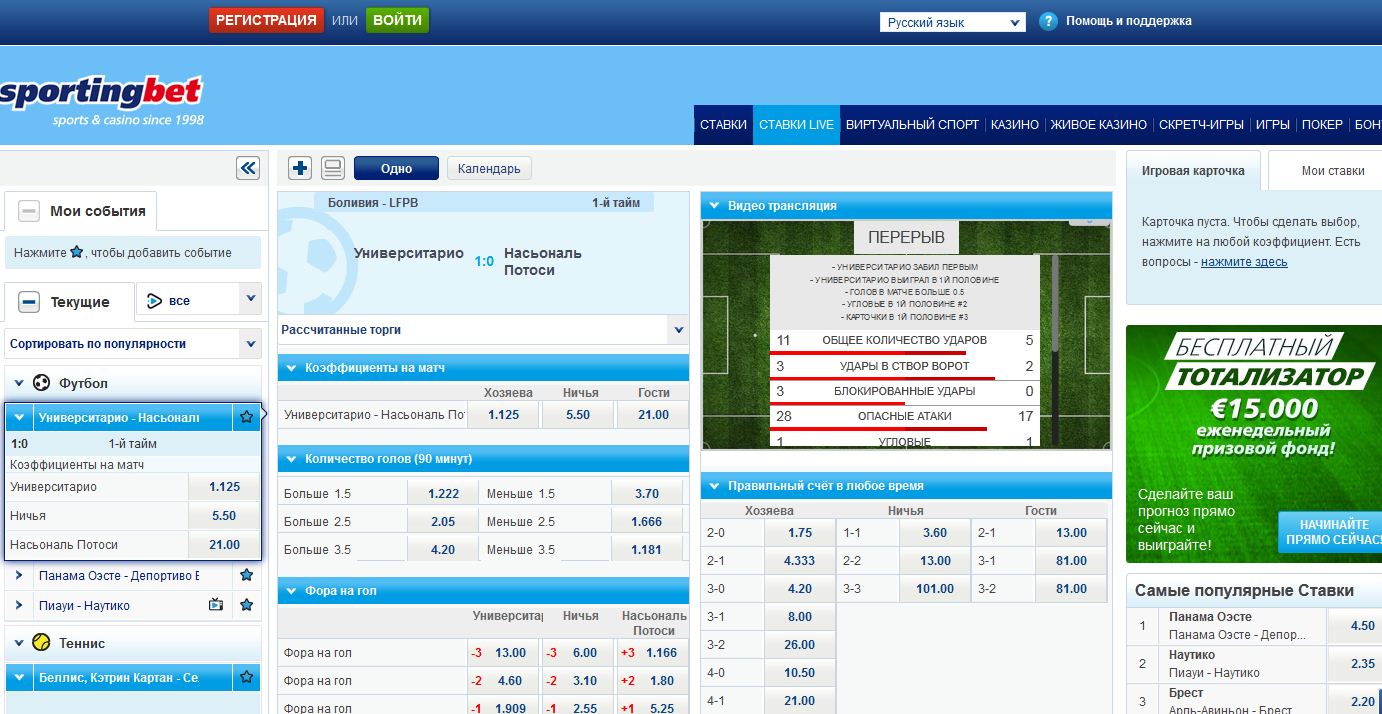Star the Пиауи - Наутико event
The width and height of the screenshot is (1382, 714).
(246, 605)
